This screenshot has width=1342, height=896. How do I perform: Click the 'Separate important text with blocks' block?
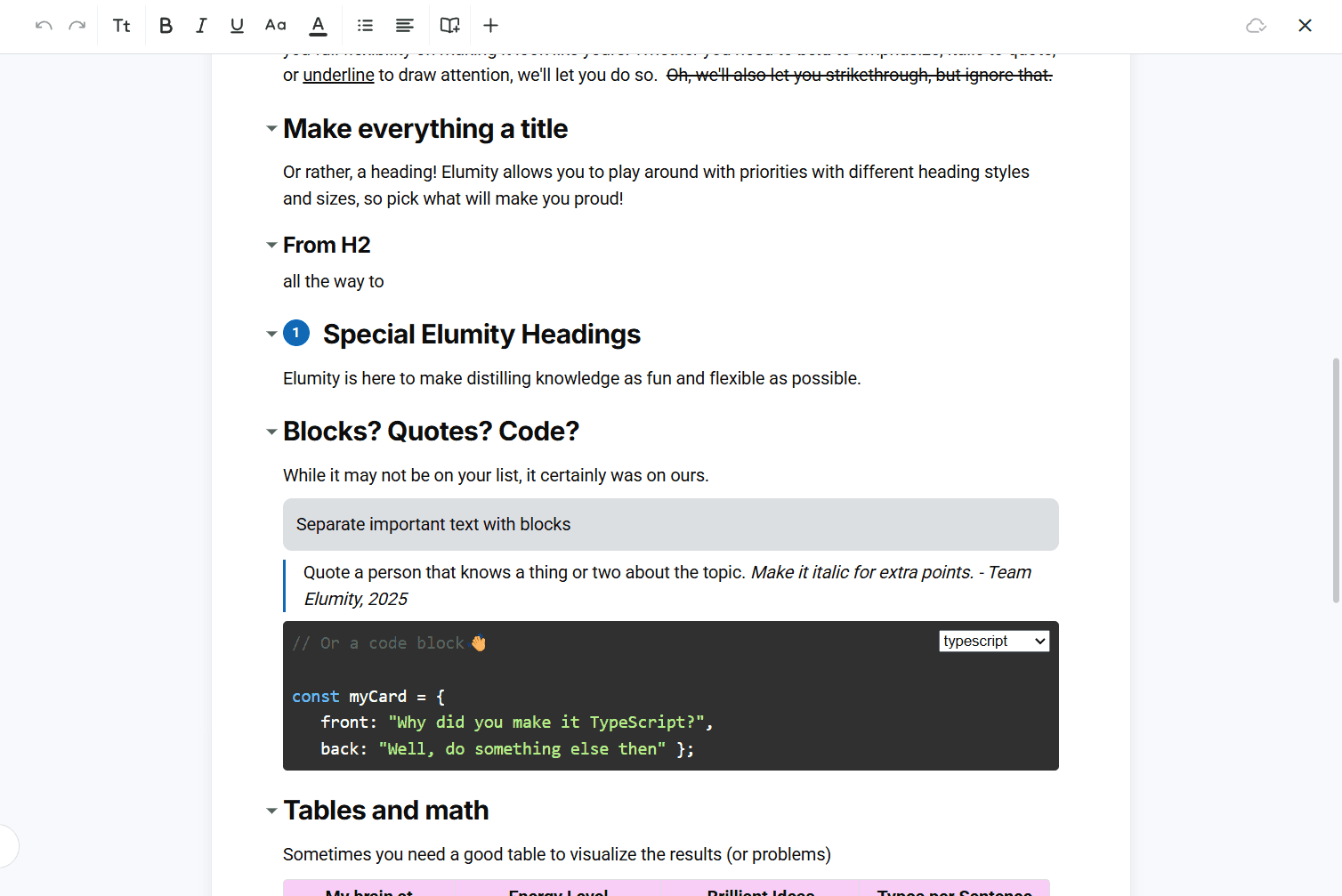pyautogui.click(x=670, y=524)
